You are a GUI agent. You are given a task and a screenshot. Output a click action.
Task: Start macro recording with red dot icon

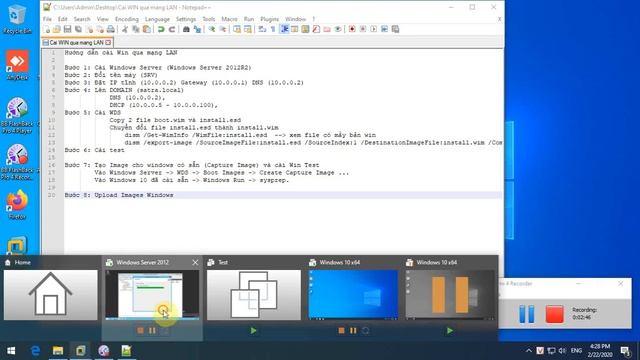pyautogui.click(x=352, y=29)
